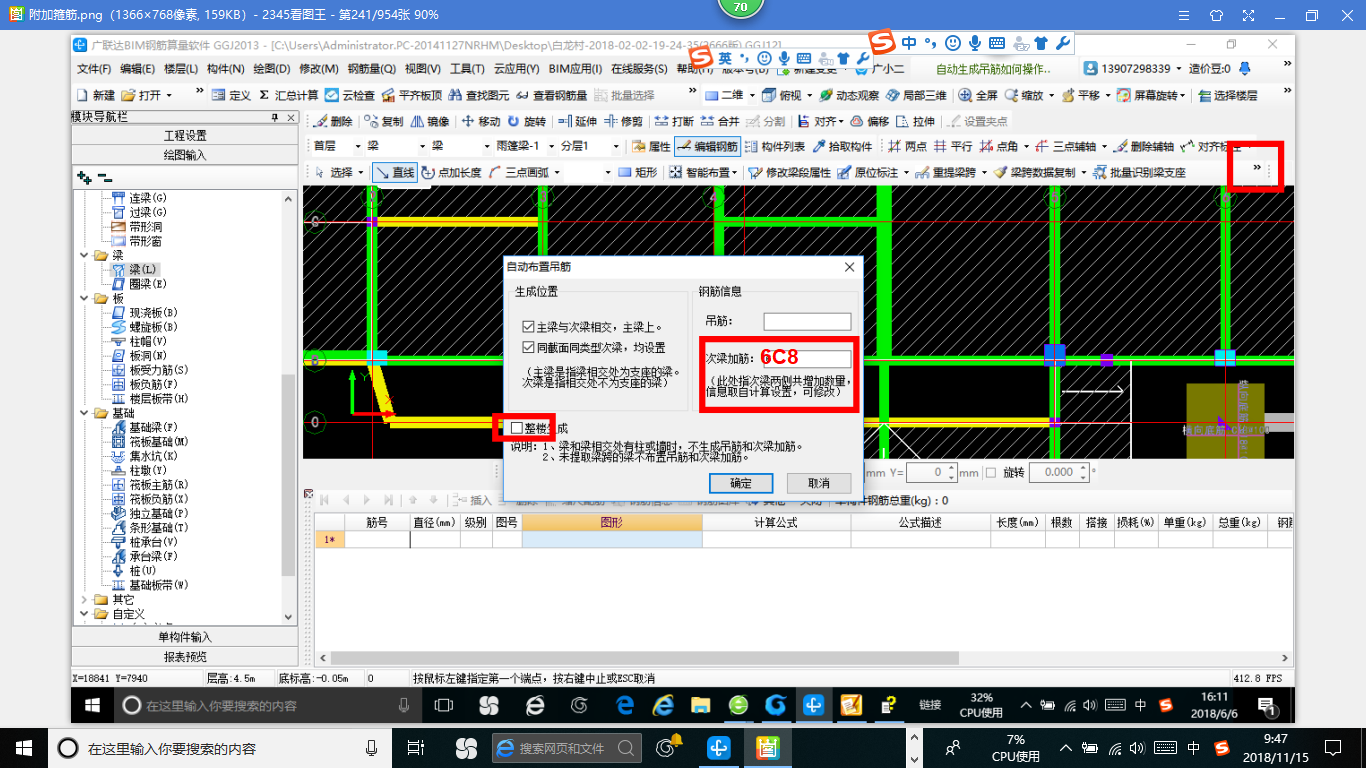Select the 复制 copy tool

(x=383, y=121)
